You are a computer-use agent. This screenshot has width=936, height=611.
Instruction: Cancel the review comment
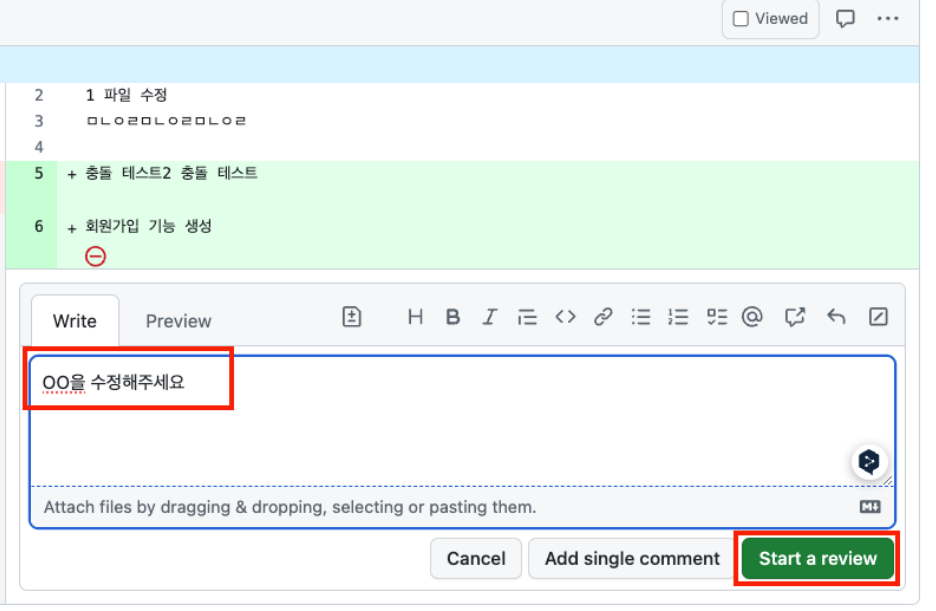[x=476, y=558]
